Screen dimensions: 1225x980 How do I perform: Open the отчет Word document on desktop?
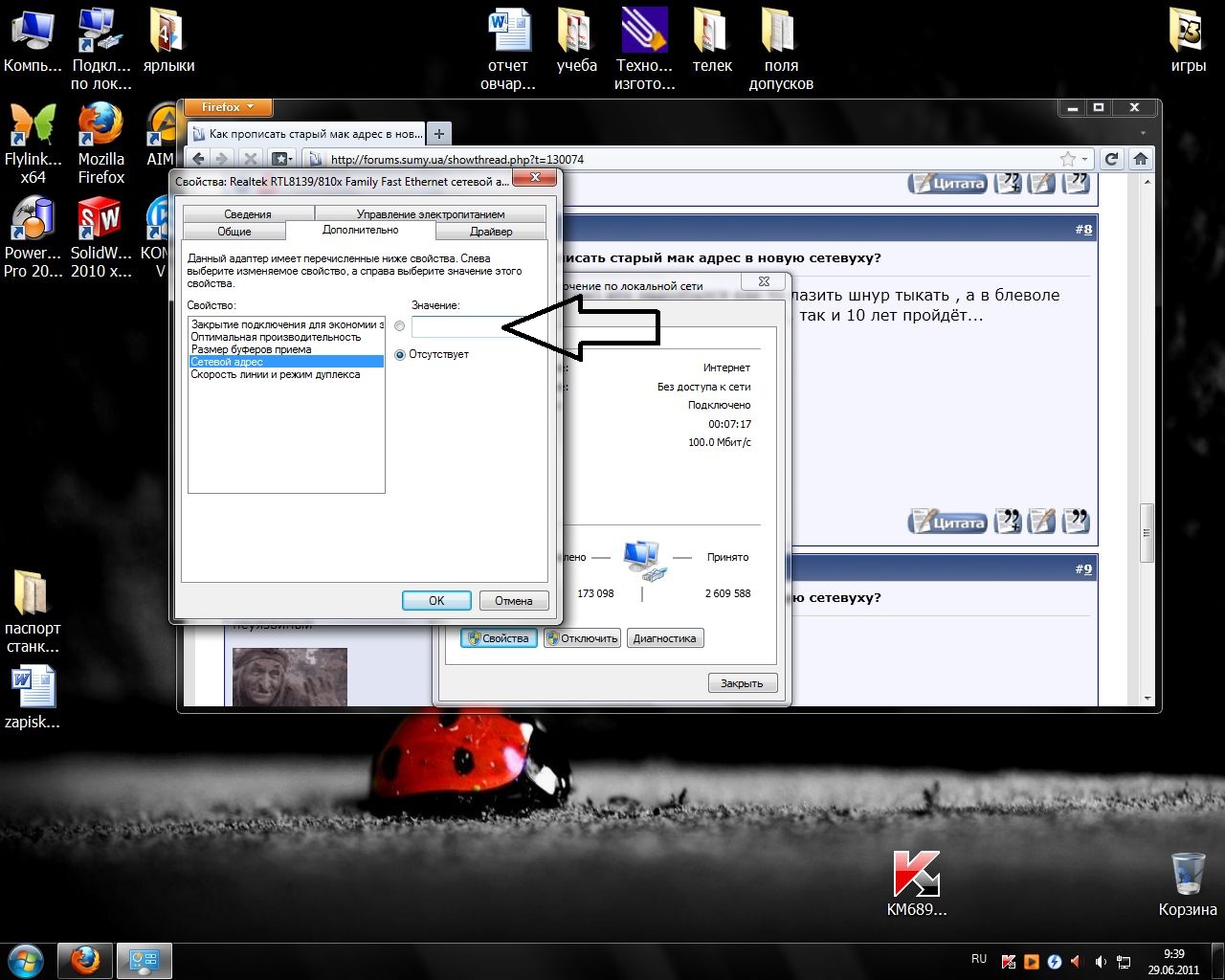coord(508,33)
